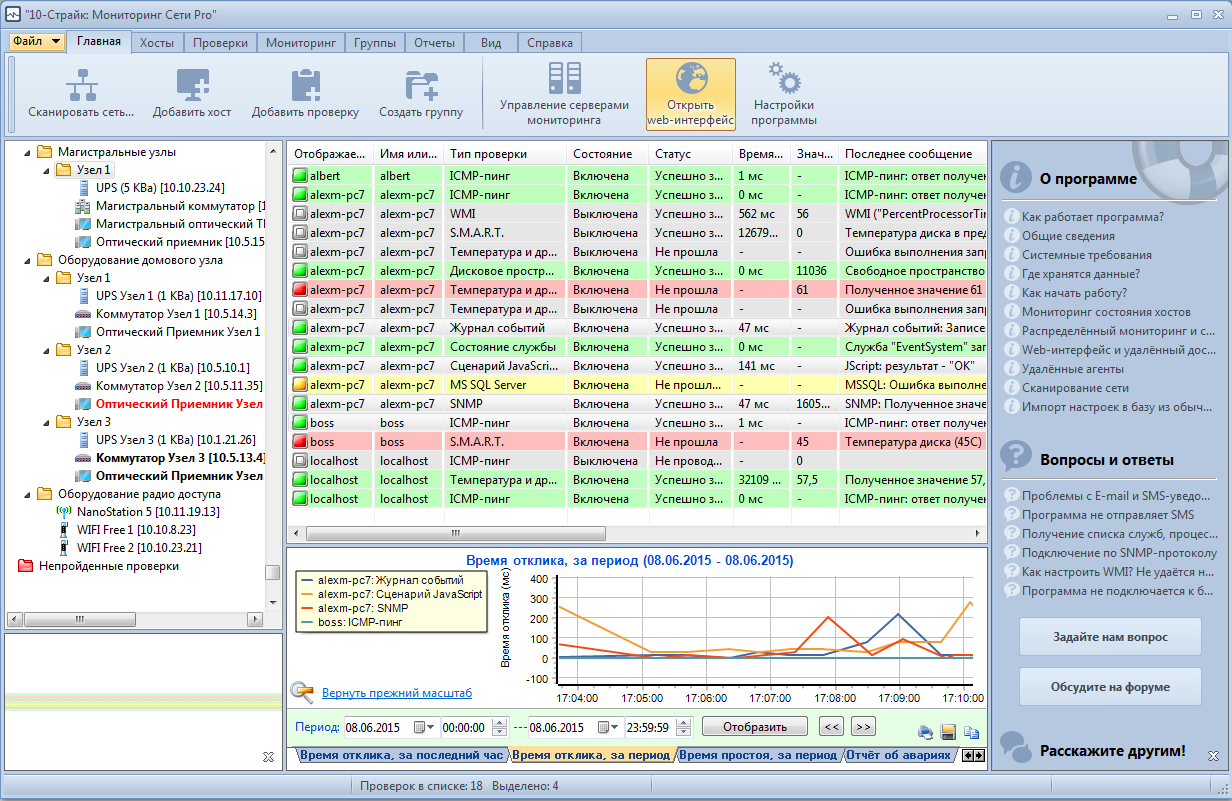Click the Add host (Добавить хост) icon
Viewport: 1232px width, 801px height.
192,83
